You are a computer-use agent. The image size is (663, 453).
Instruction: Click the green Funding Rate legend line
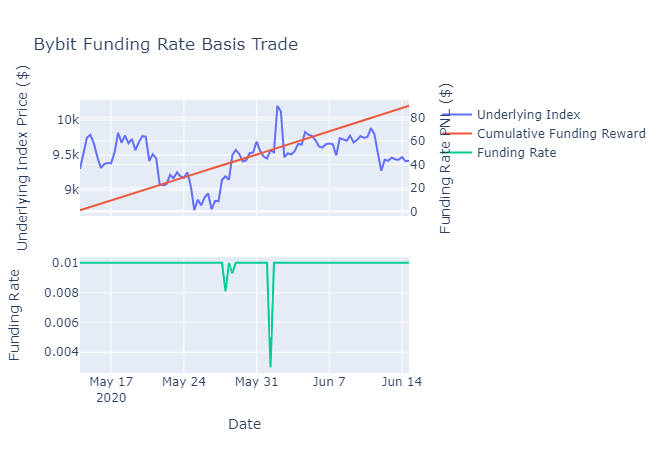tap(458, 153)
